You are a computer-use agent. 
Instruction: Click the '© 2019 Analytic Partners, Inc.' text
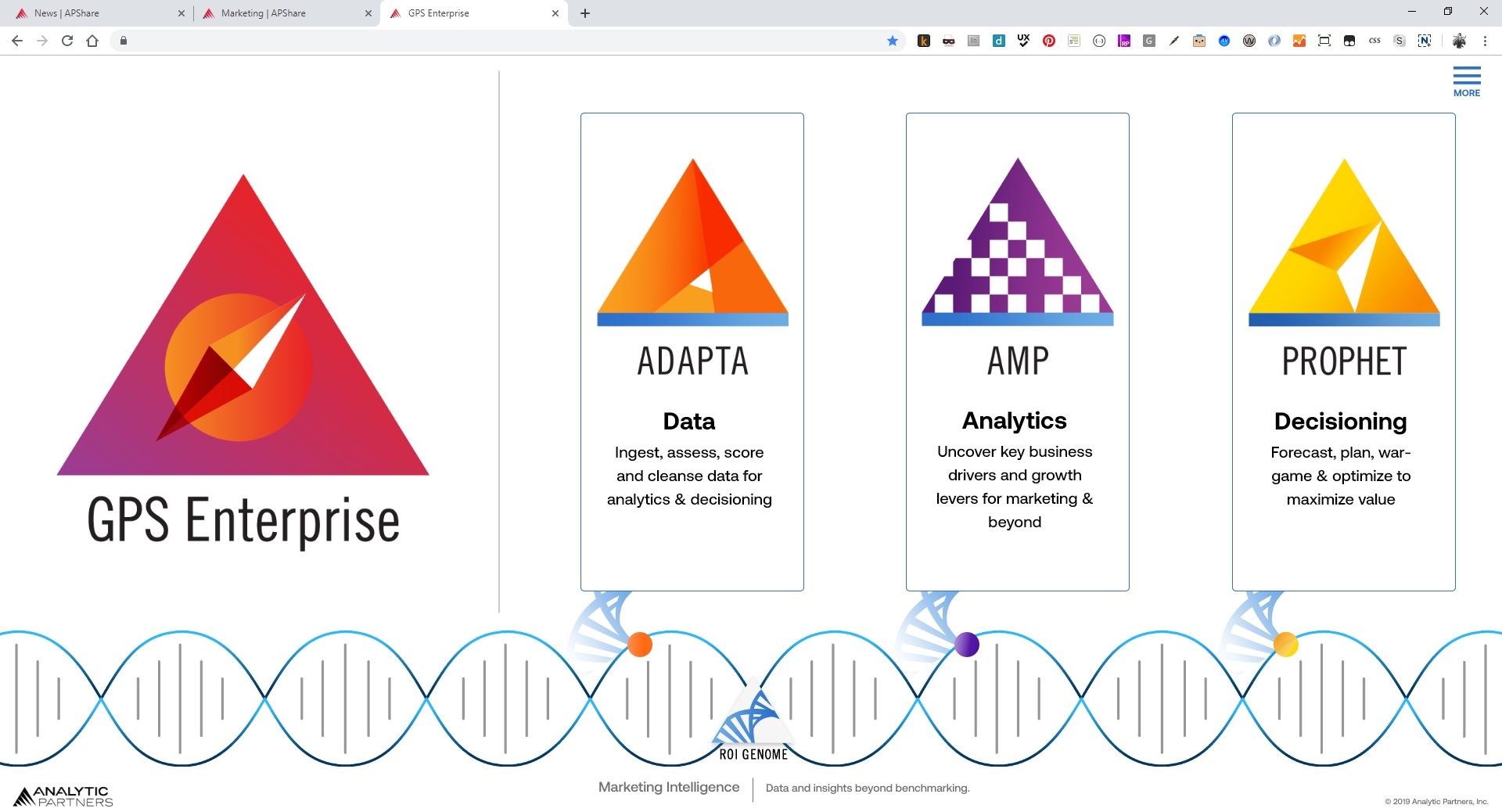pyautogui.click(x=1436, y=801)
